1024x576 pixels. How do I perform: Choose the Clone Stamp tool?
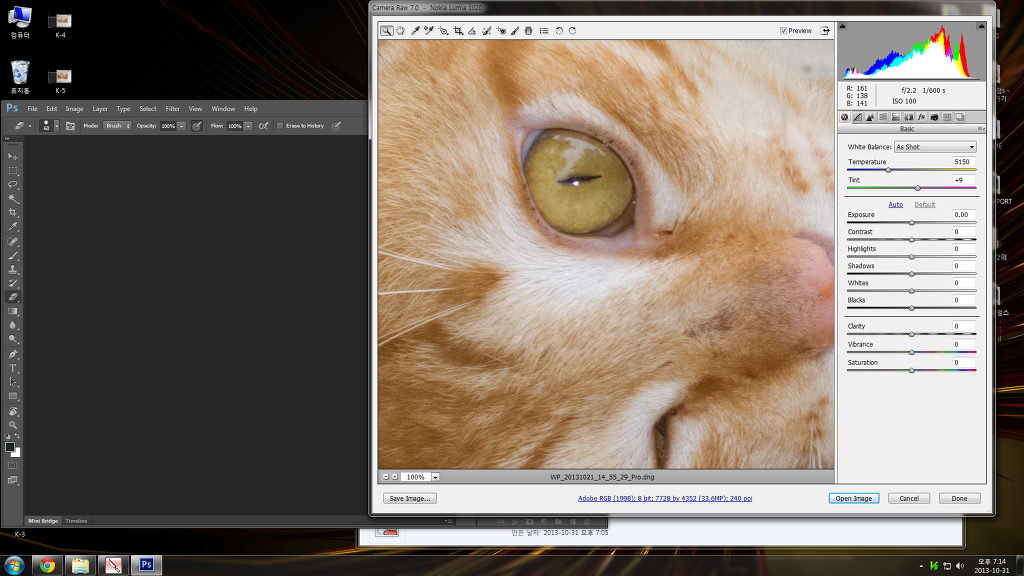tap(13, 269)
